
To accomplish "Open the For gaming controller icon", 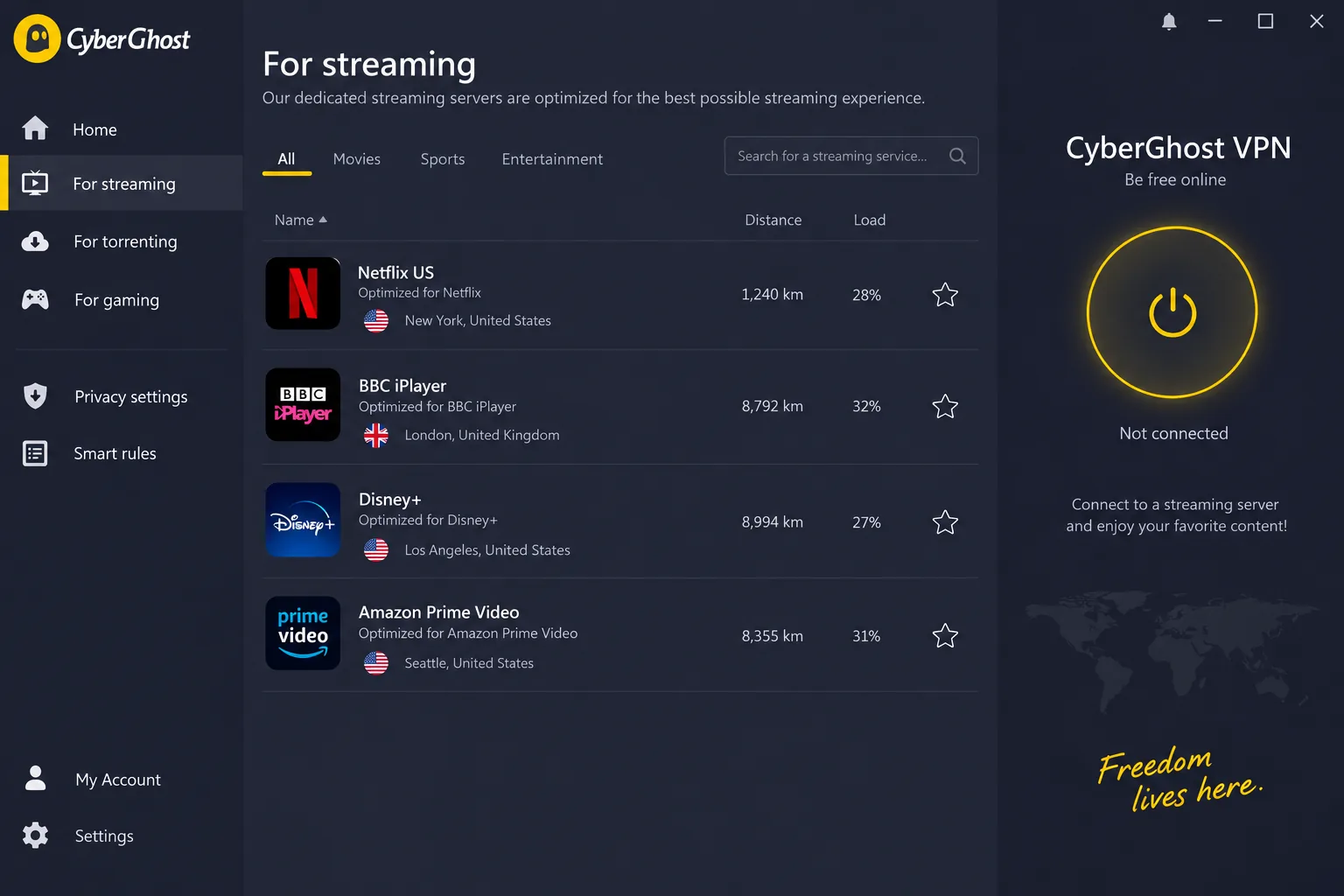I will 35,299.
